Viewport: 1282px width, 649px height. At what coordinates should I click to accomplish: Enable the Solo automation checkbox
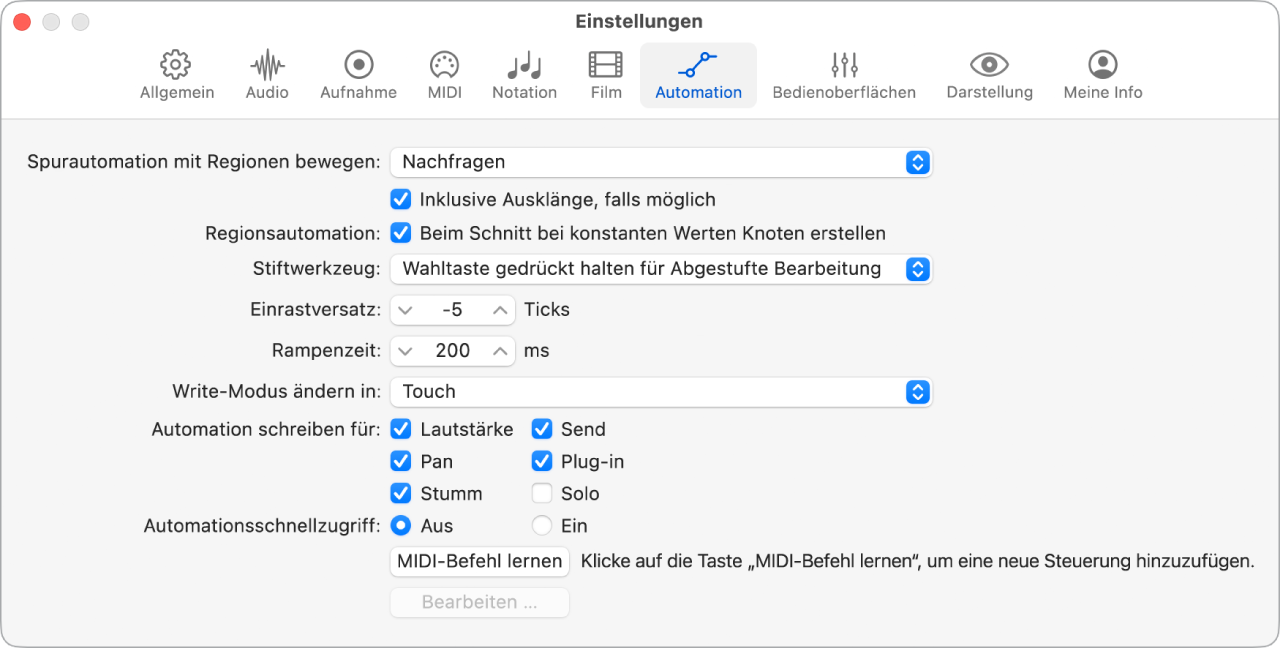[x=541, y=493]
